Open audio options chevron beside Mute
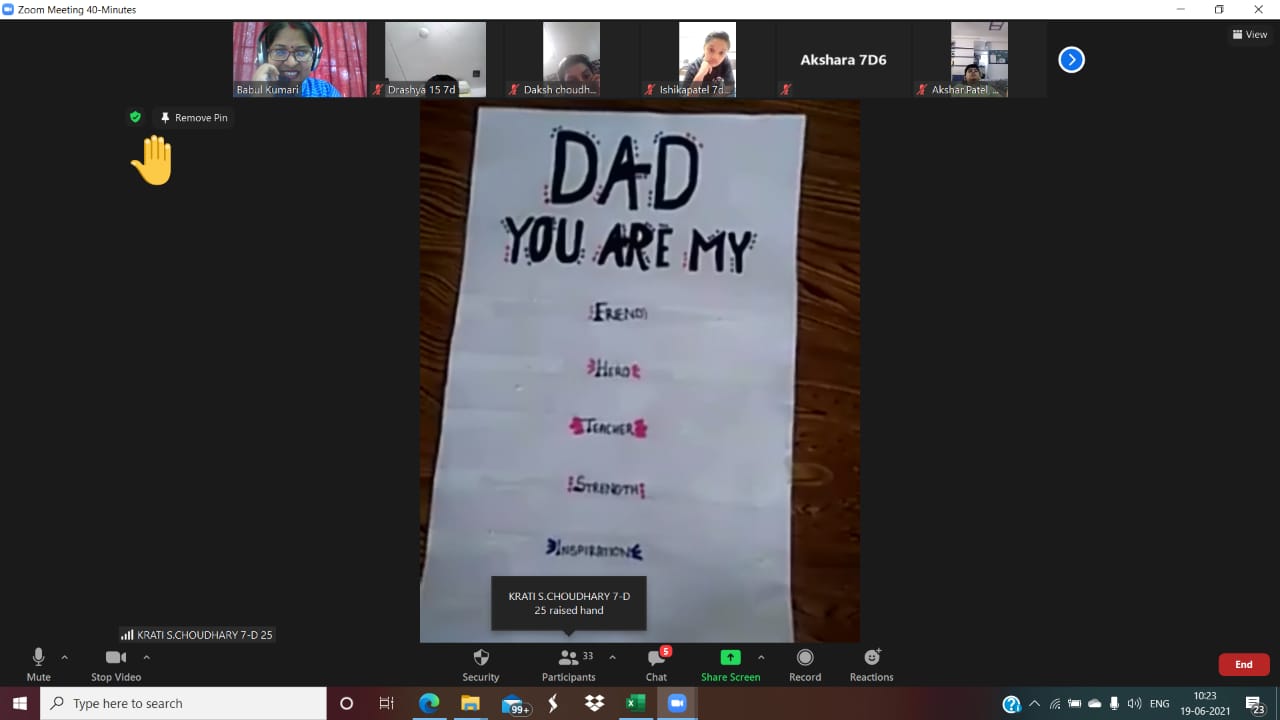The height and width of the screenshot is (720, 1280). click(x=65, y=657)
